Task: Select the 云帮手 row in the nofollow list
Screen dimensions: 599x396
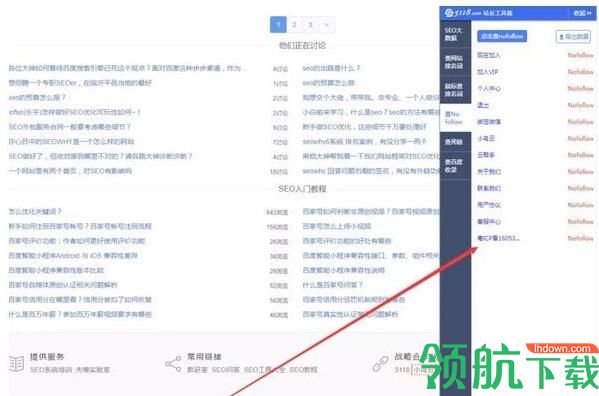Action: [x=535, y=155]
